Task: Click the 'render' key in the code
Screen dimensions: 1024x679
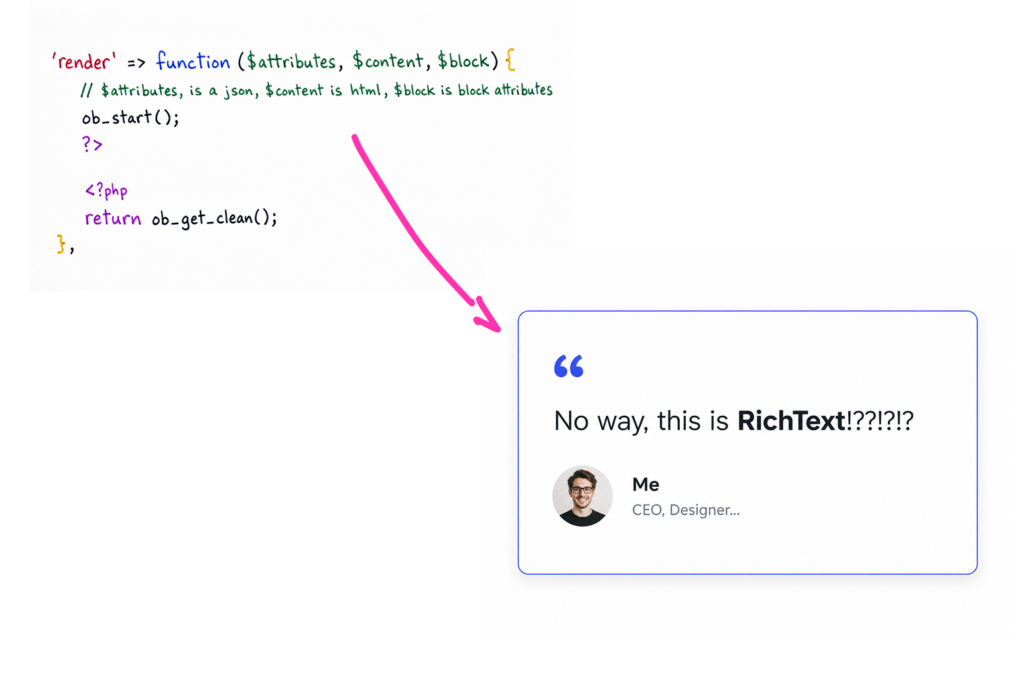Action: [x=84, y=62]
